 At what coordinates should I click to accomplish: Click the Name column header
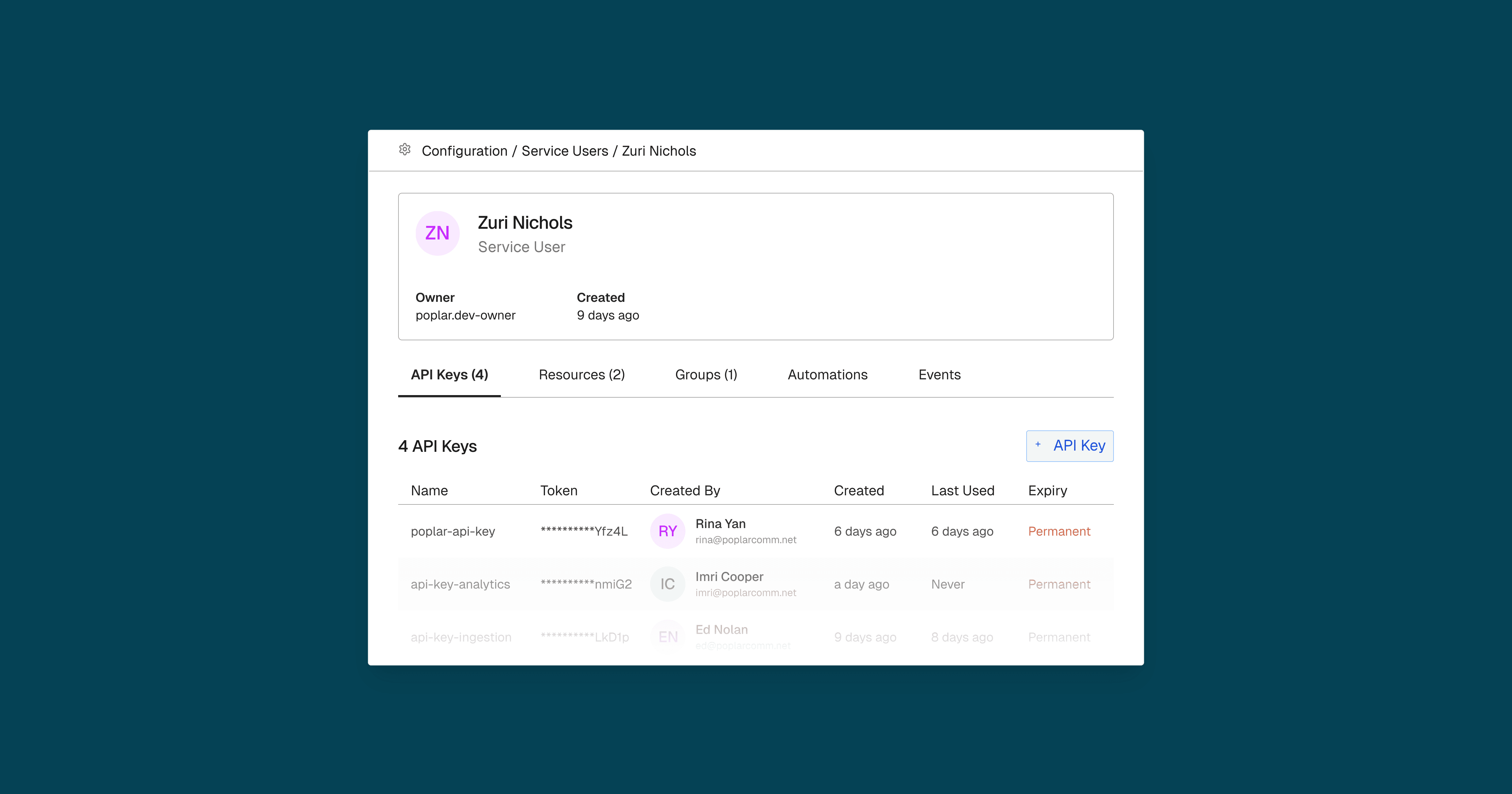point(429,490)
